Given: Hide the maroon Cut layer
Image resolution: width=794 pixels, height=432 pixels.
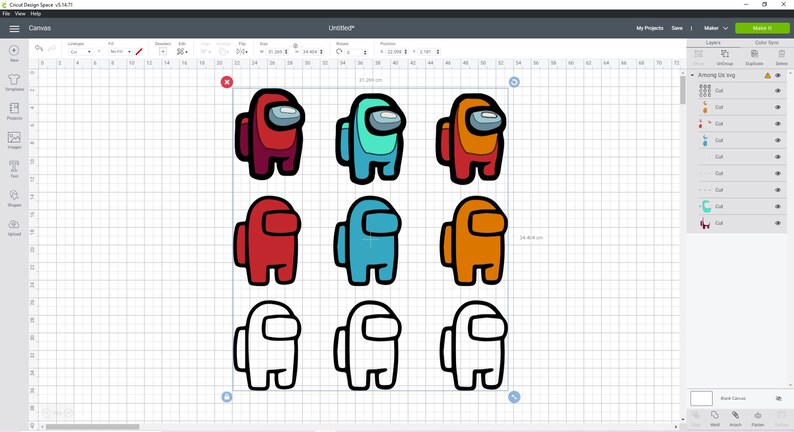Looking at the screenshot, I should point(778,223).
